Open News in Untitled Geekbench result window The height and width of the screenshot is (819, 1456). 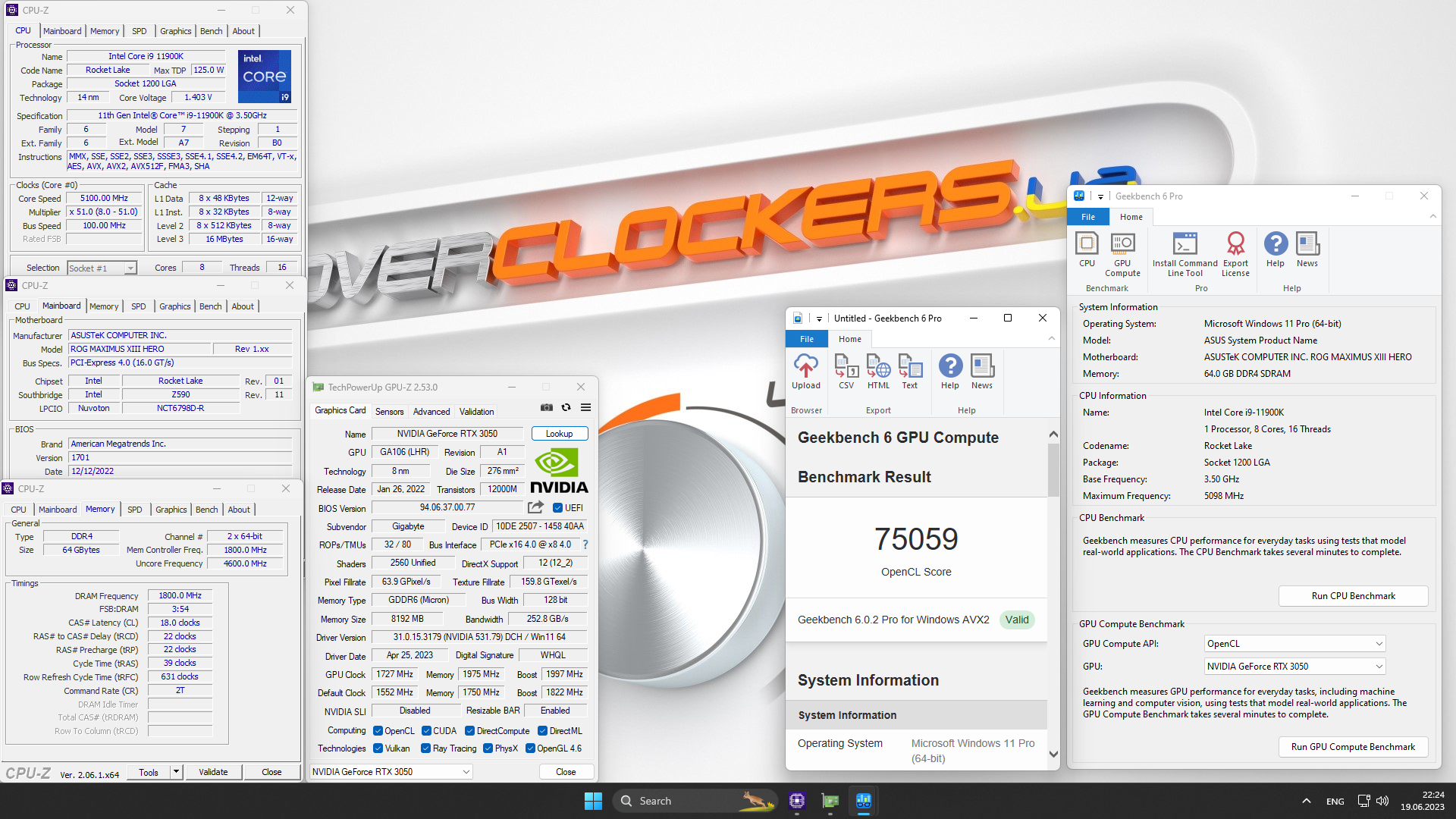(x=982, y=372)
